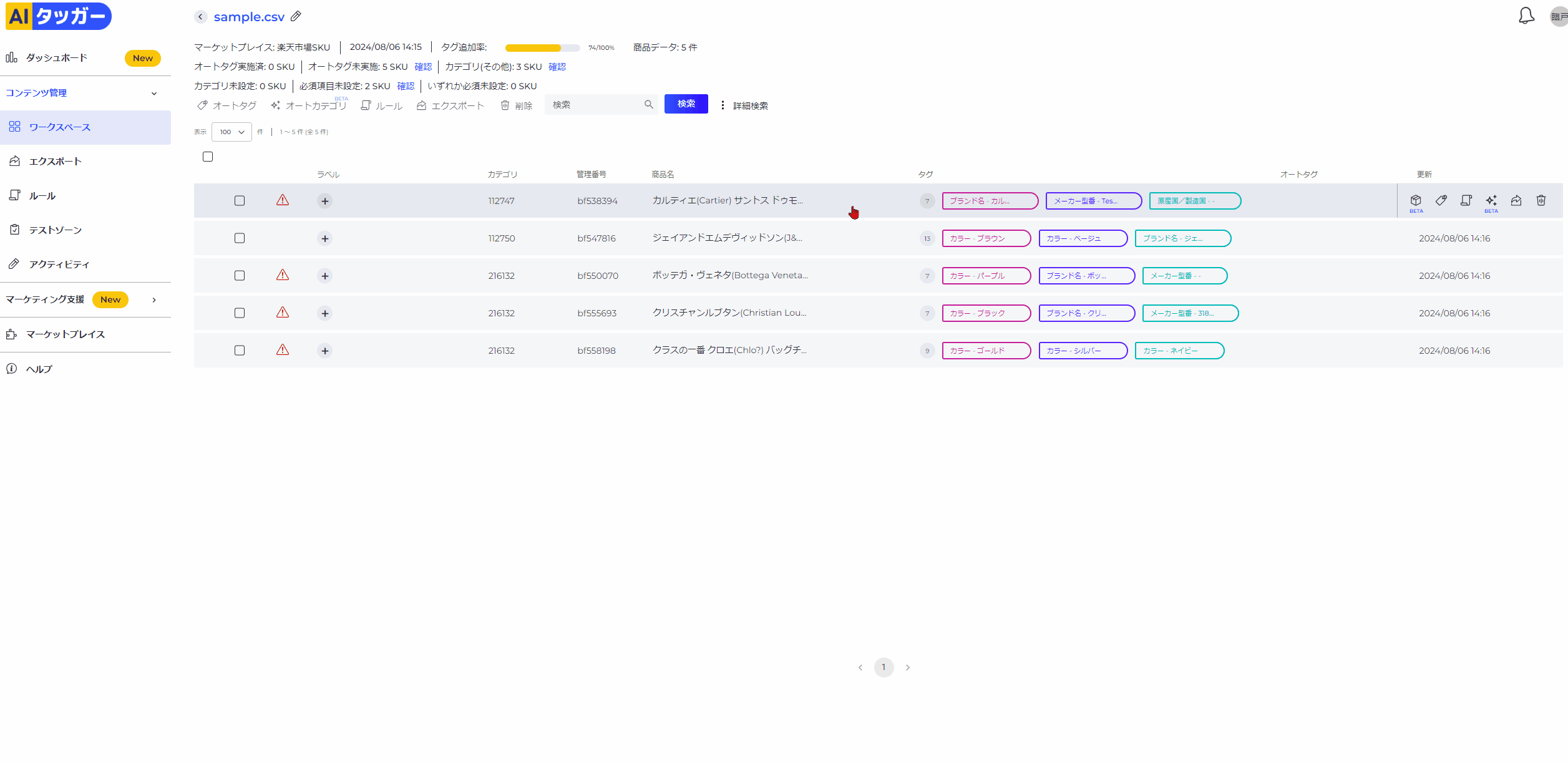Collapse the コンテンツ管理 section
Viewport: 1568px width, 763px height.
153,94
